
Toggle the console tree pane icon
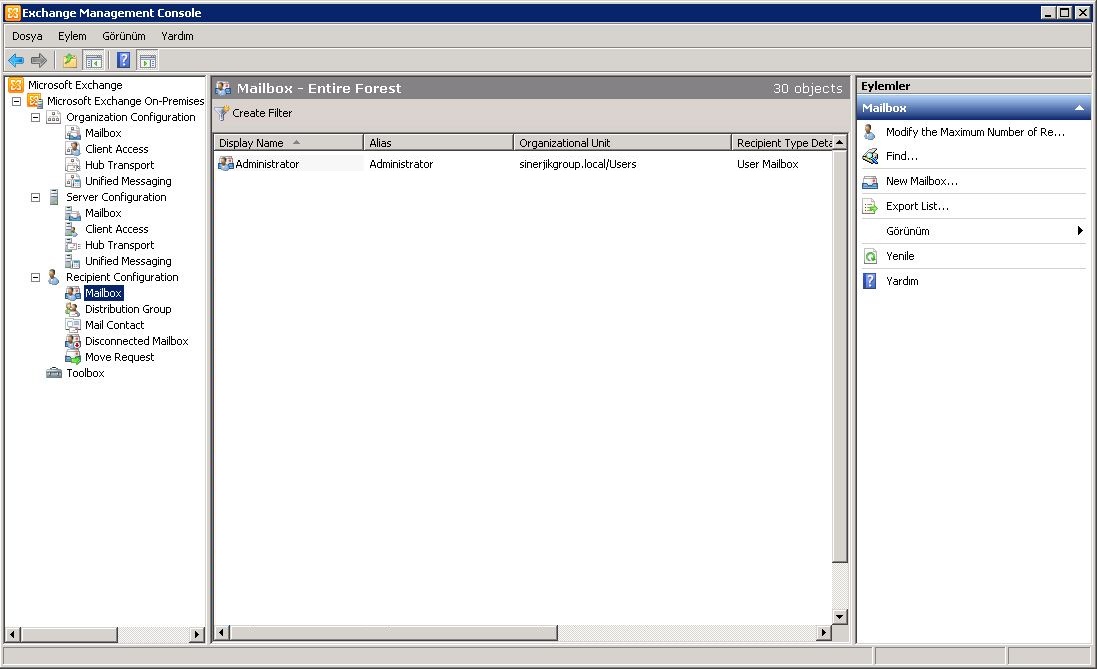point(93,61)
